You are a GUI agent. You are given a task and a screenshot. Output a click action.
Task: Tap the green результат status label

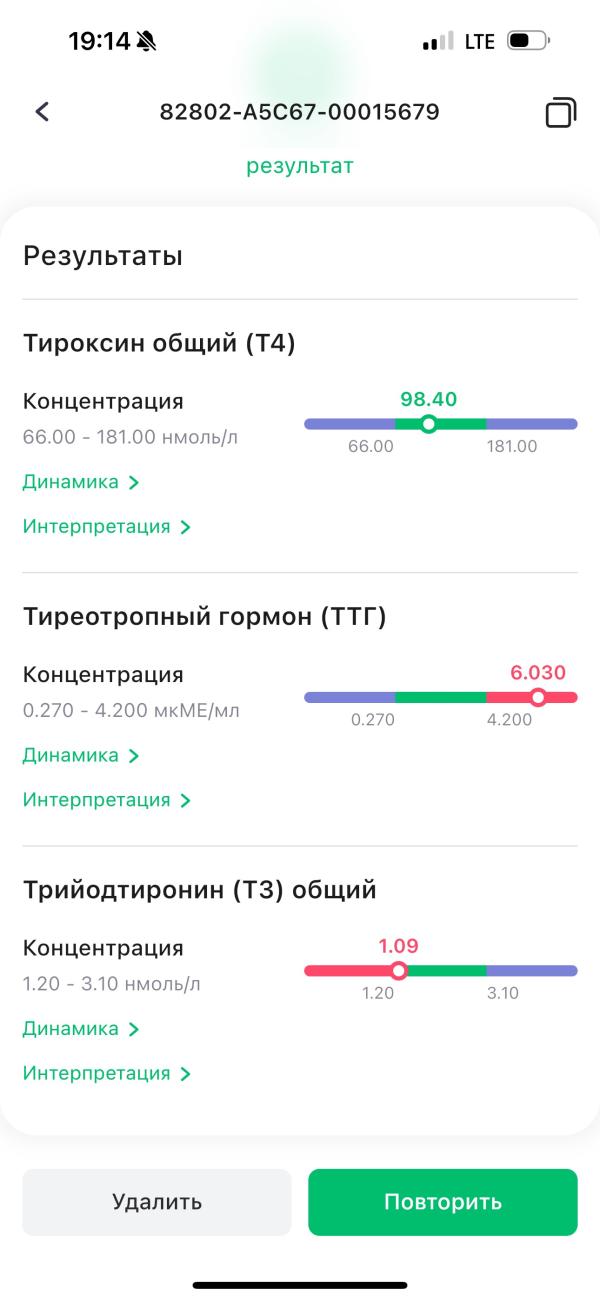coord(300,166)
